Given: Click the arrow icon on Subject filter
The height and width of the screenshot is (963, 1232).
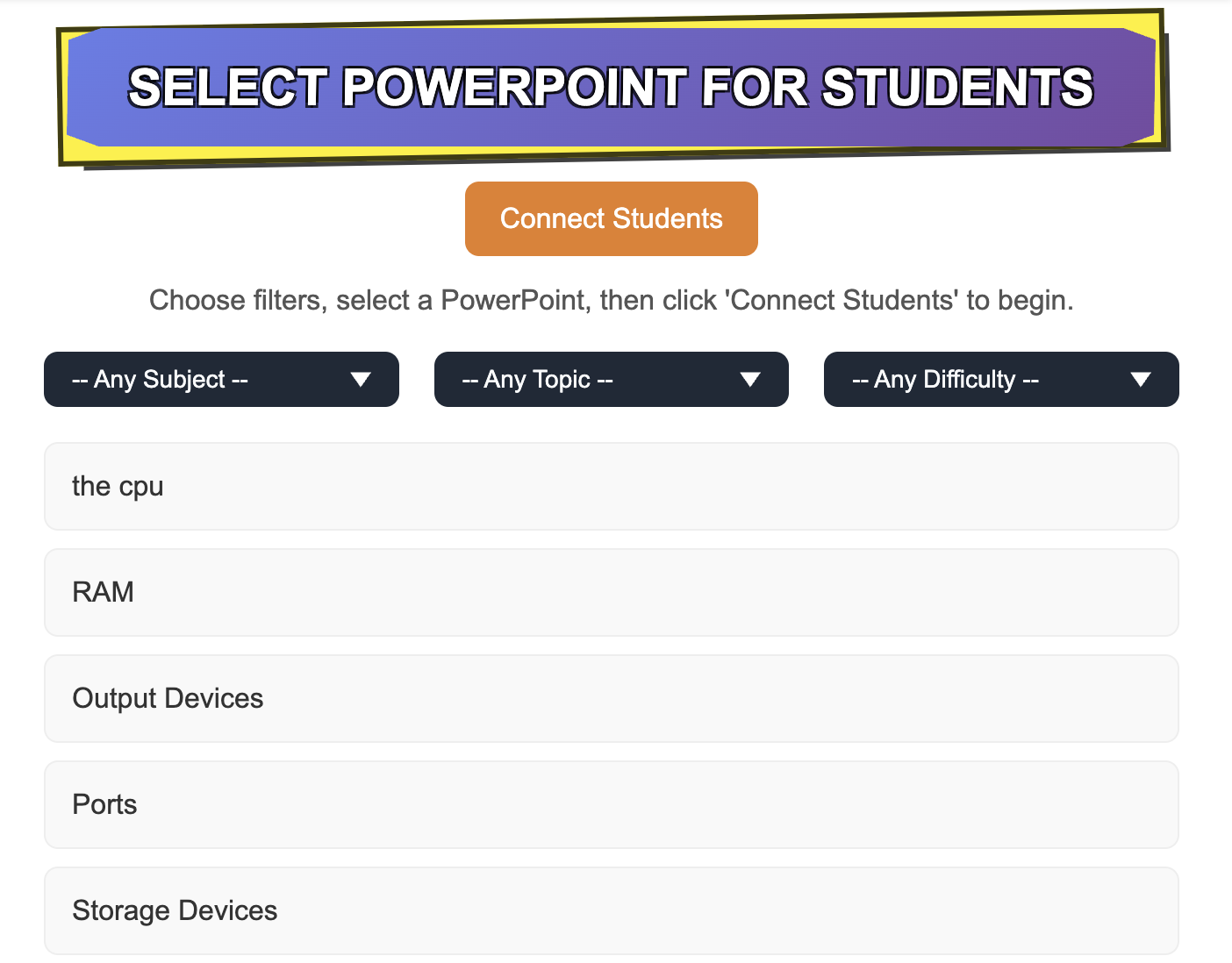Looking at the screenshot, I should point(361,380).
